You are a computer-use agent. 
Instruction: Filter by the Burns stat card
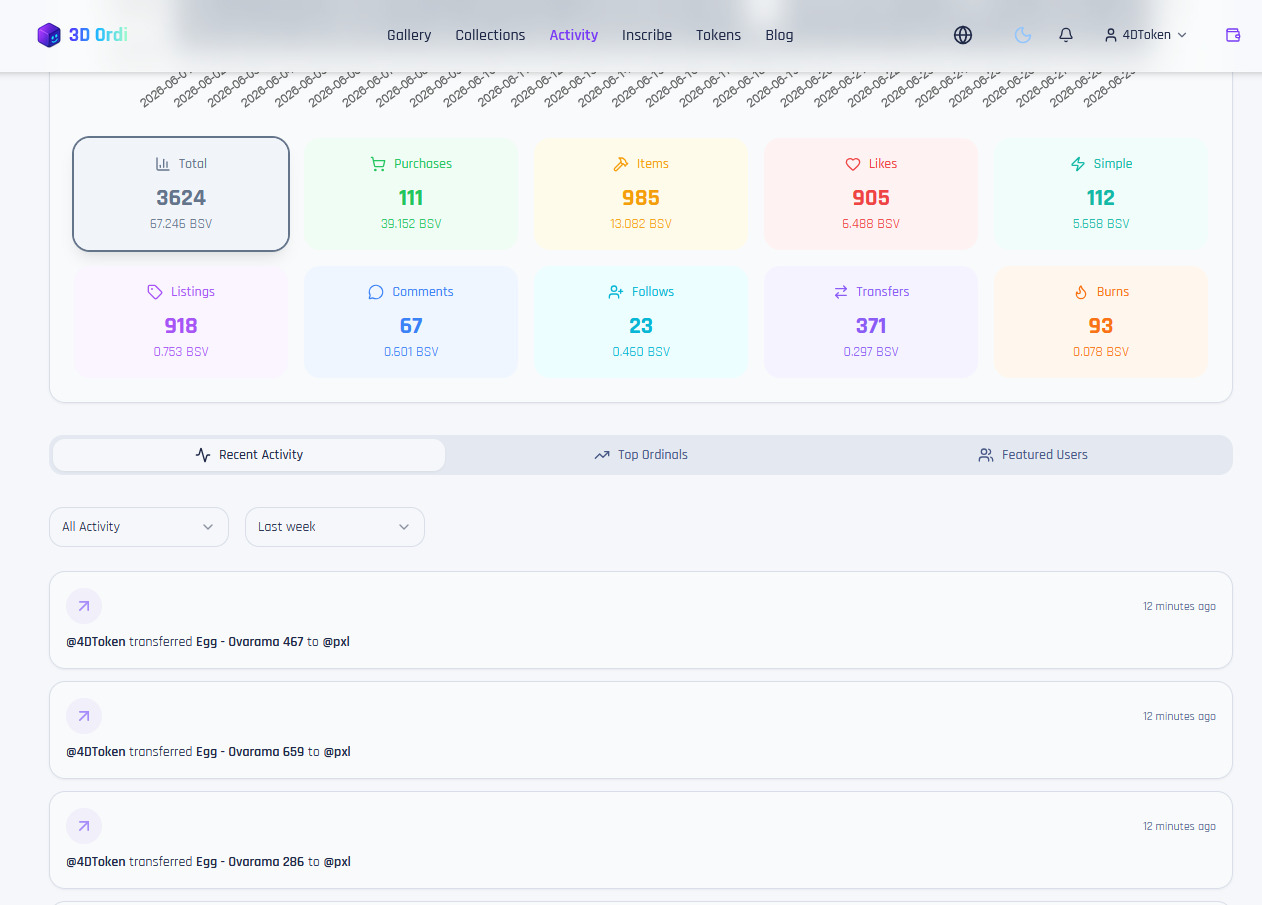(1101, 322)
